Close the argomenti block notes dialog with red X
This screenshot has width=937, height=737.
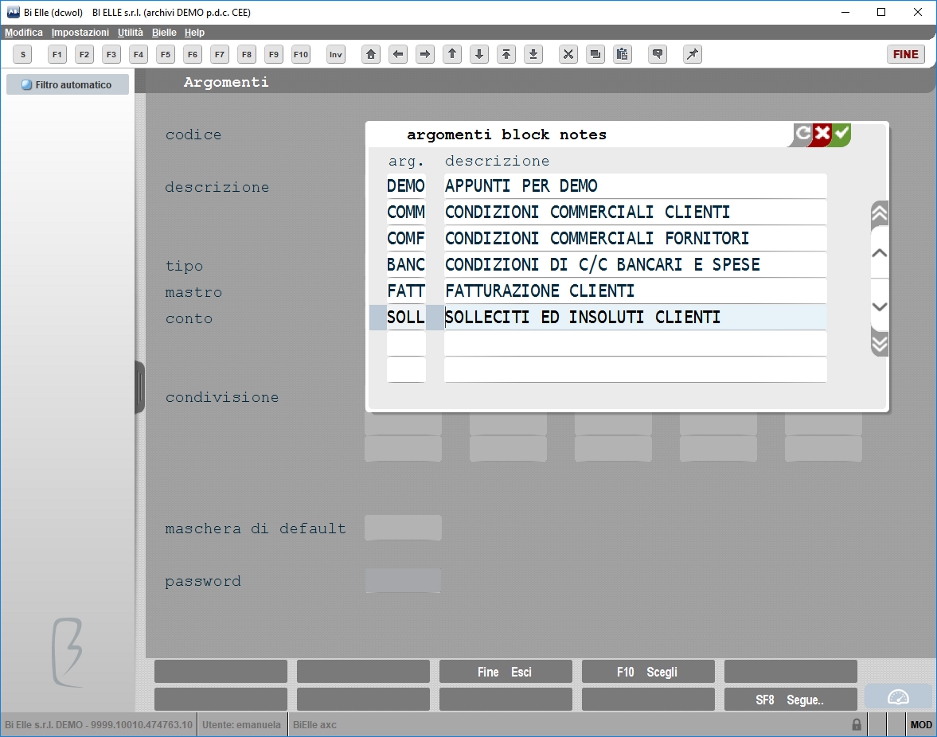(822, 133)
